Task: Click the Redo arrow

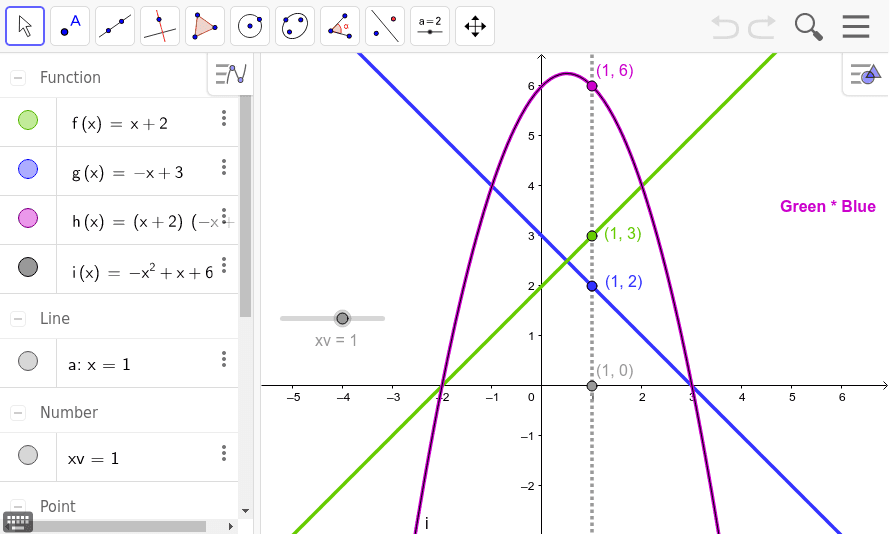Action: pyautogui.click(x=762, y=27)
